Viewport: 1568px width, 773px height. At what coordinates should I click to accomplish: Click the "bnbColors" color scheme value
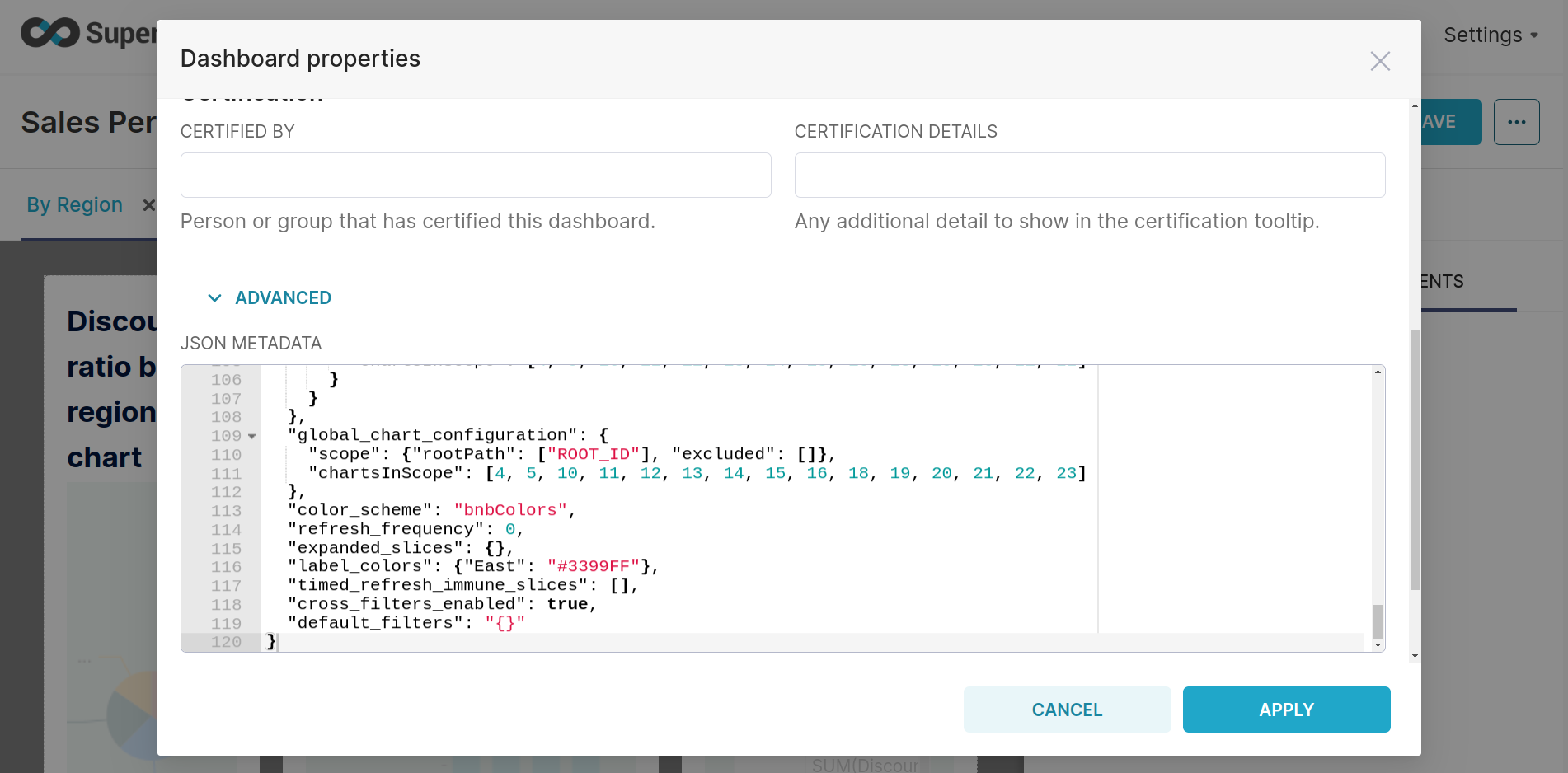(x=510, y=510)
